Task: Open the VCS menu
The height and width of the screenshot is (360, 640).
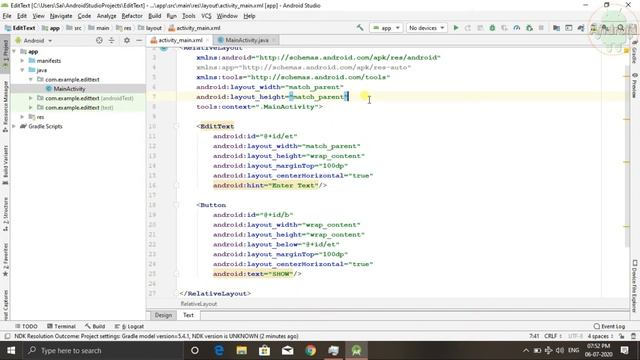Action: pos(206,16)
